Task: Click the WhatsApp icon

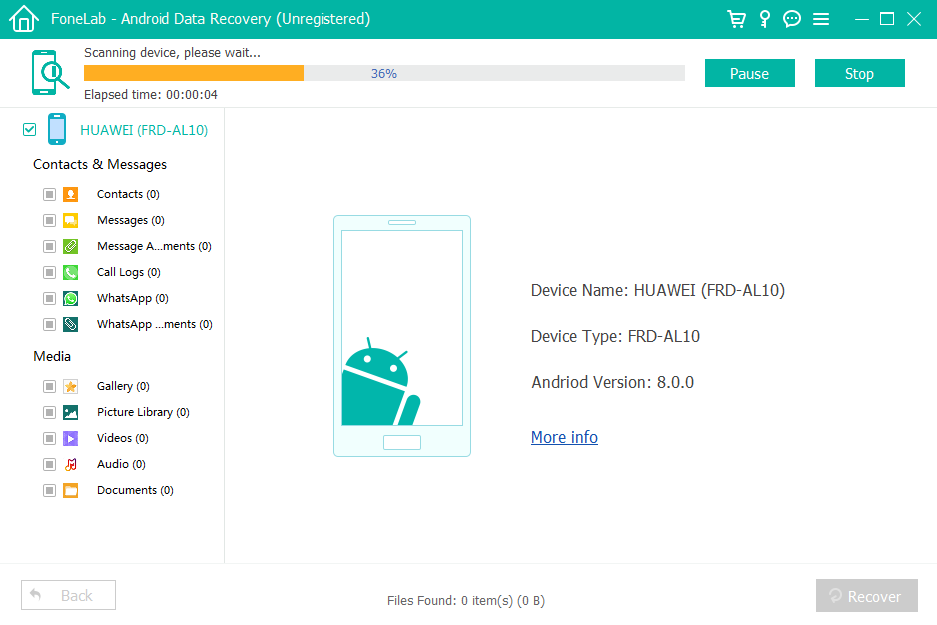Action: coord(71,298)
